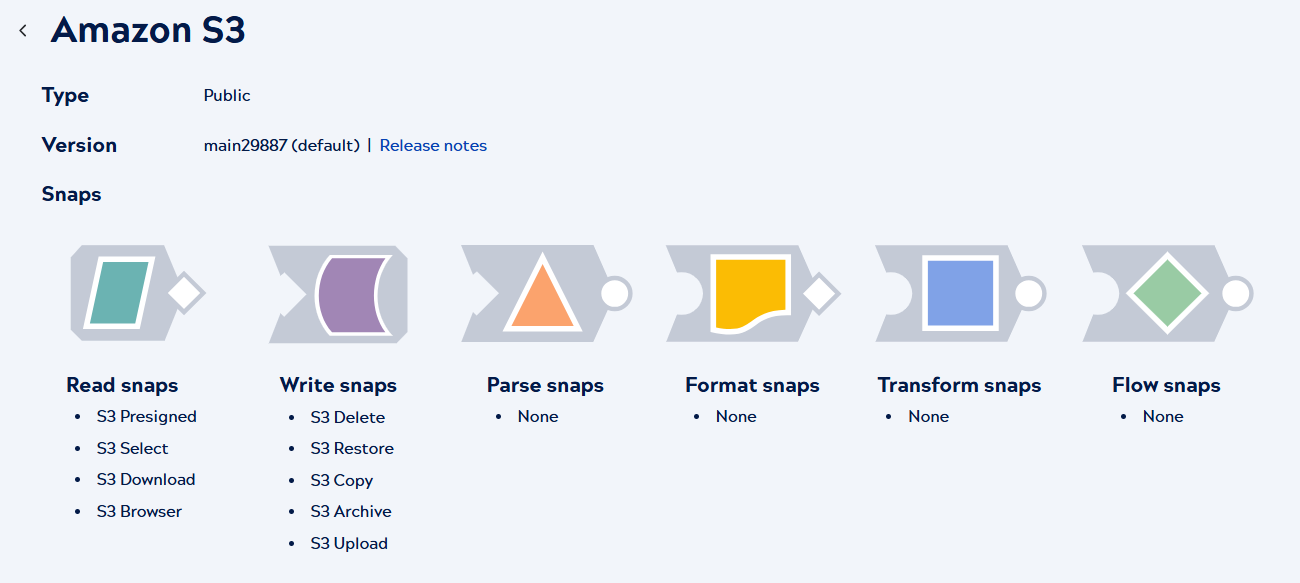This screenshot has height=583, width=1300.
Task: Open the Release notes link
Action: pos(433,146)
